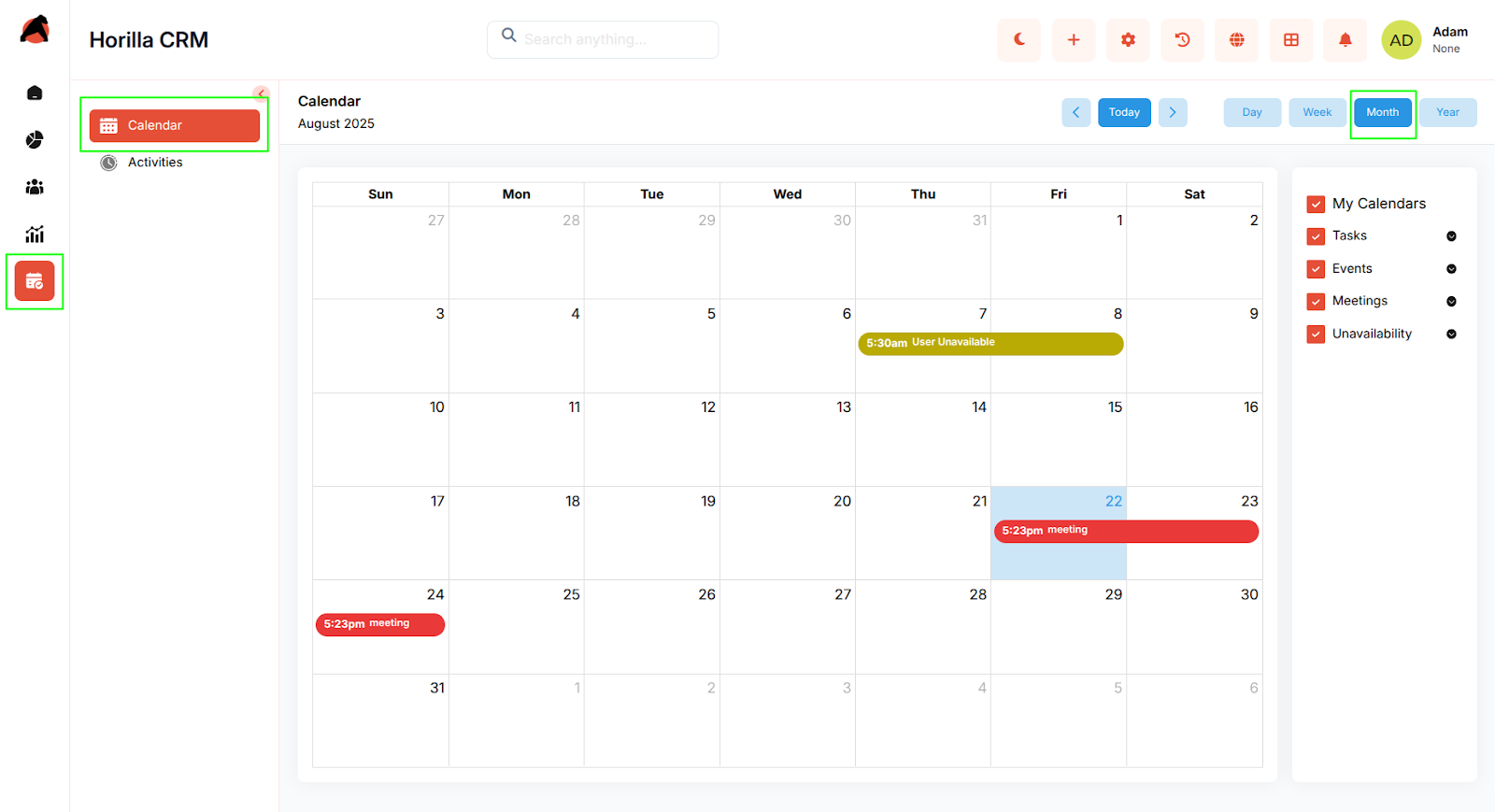The height and width of the screenshot is (812, 1495).
Task: Select Activities in the side menu
Action: tap(155, 163)
